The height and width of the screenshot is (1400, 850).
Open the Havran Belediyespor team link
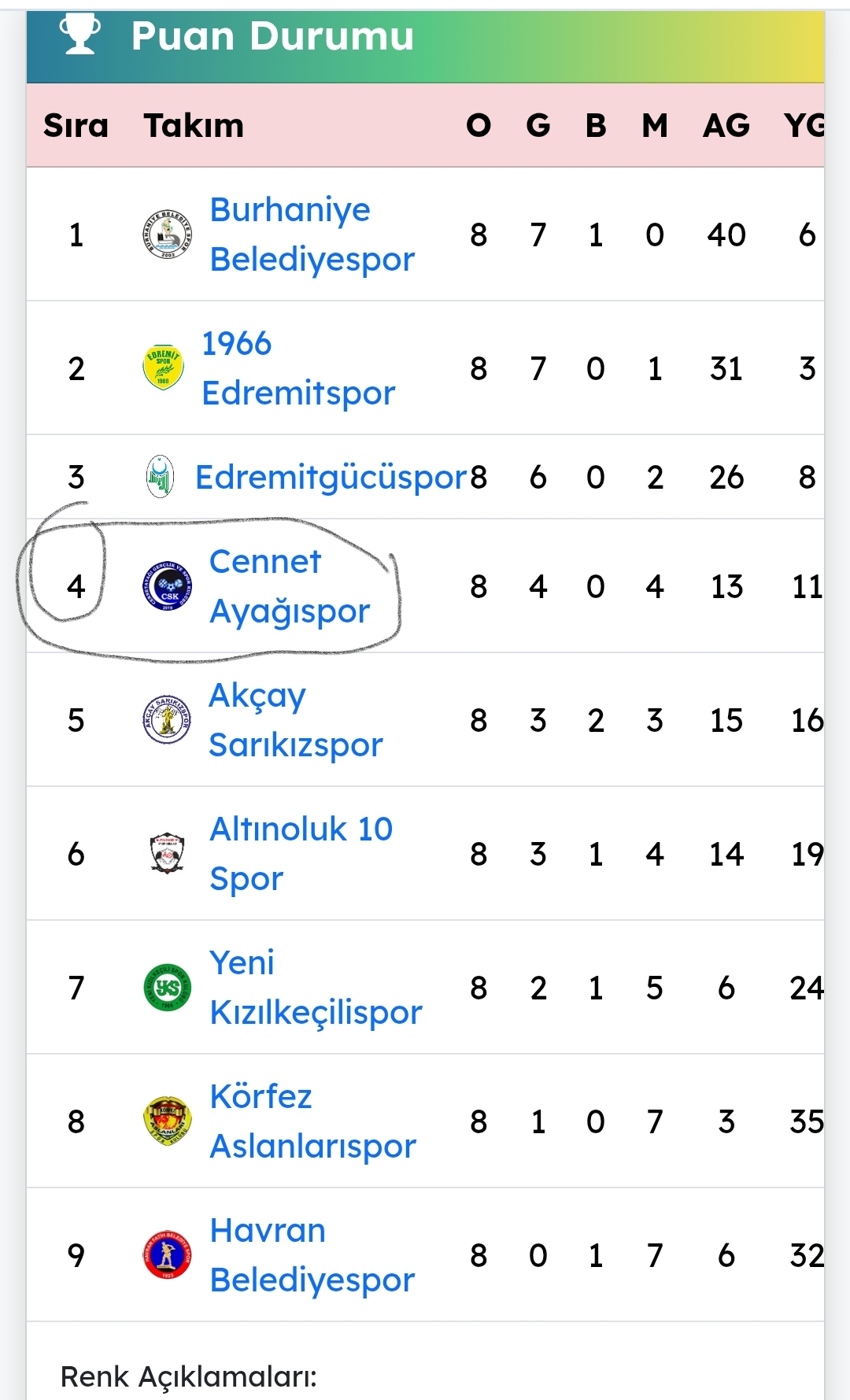(x=312, y=1255)
